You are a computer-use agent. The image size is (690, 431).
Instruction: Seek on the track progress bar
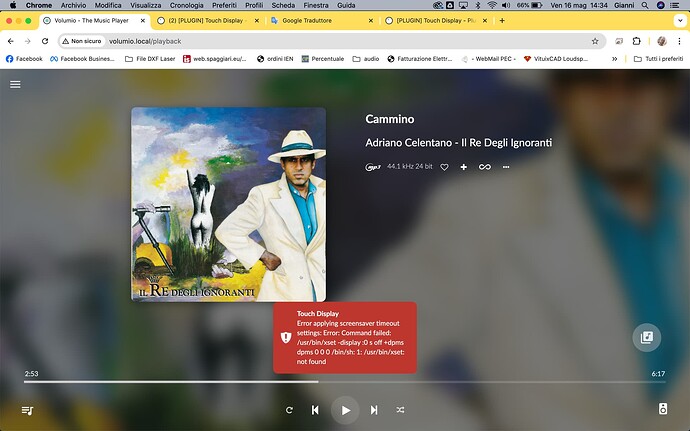coord(345,382)
